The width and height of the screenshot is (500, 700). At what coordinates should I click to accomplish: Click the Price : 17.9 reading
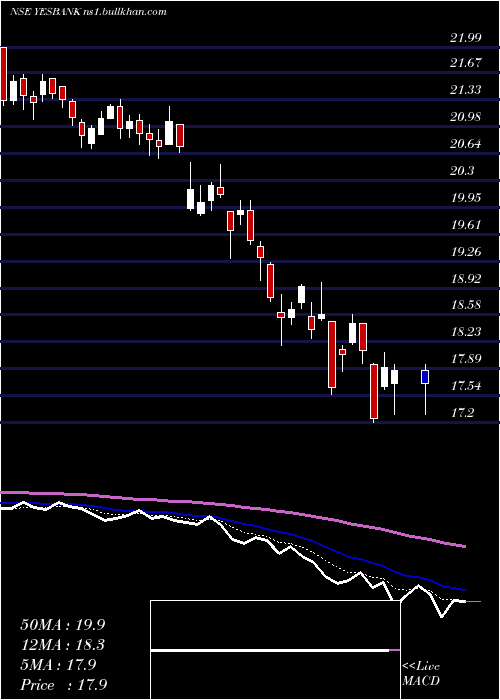point(64,685)
